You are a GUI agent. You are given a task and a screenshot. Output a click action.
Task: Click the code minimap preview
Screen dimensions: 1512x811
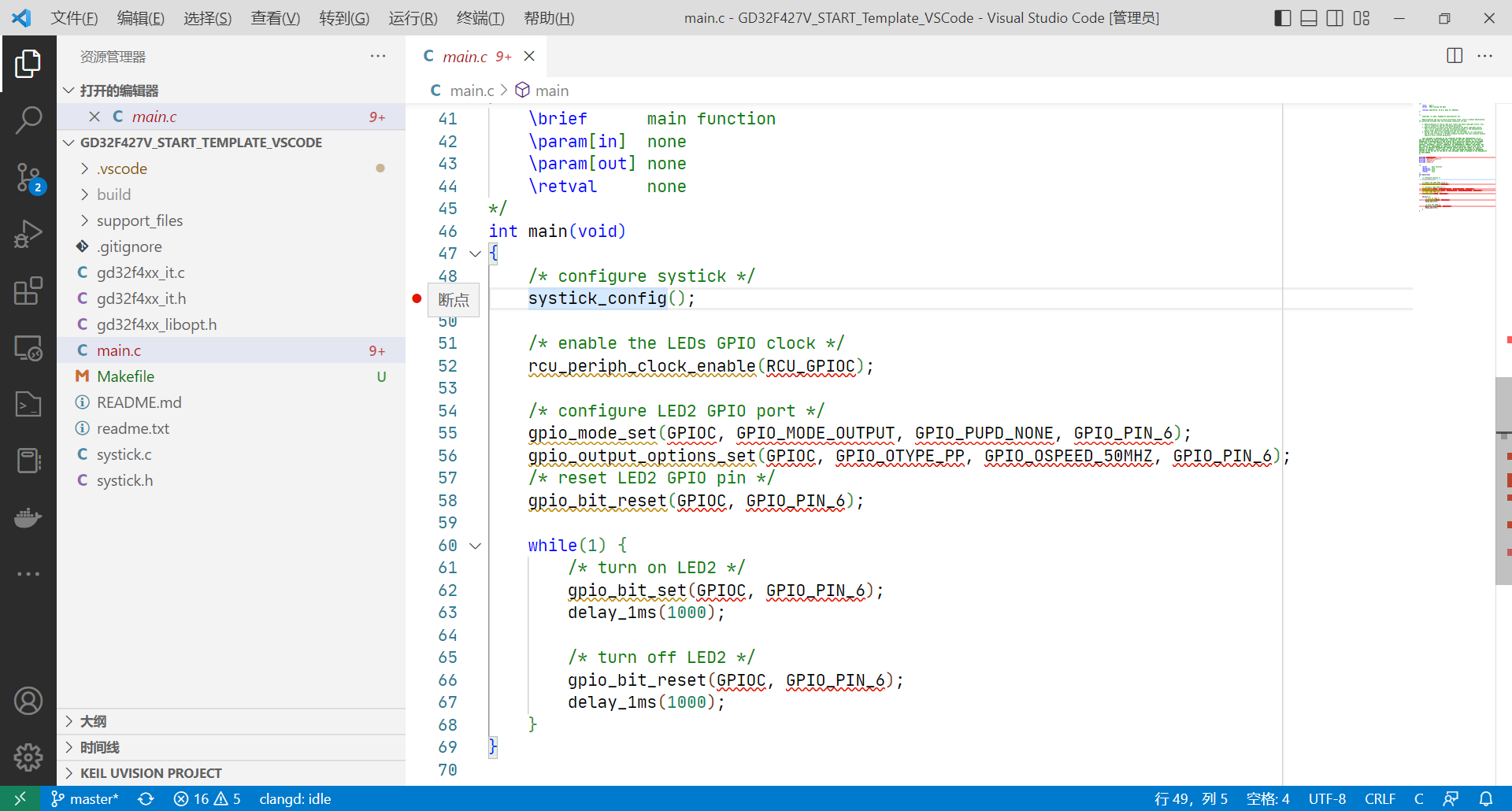[1456, 157]
